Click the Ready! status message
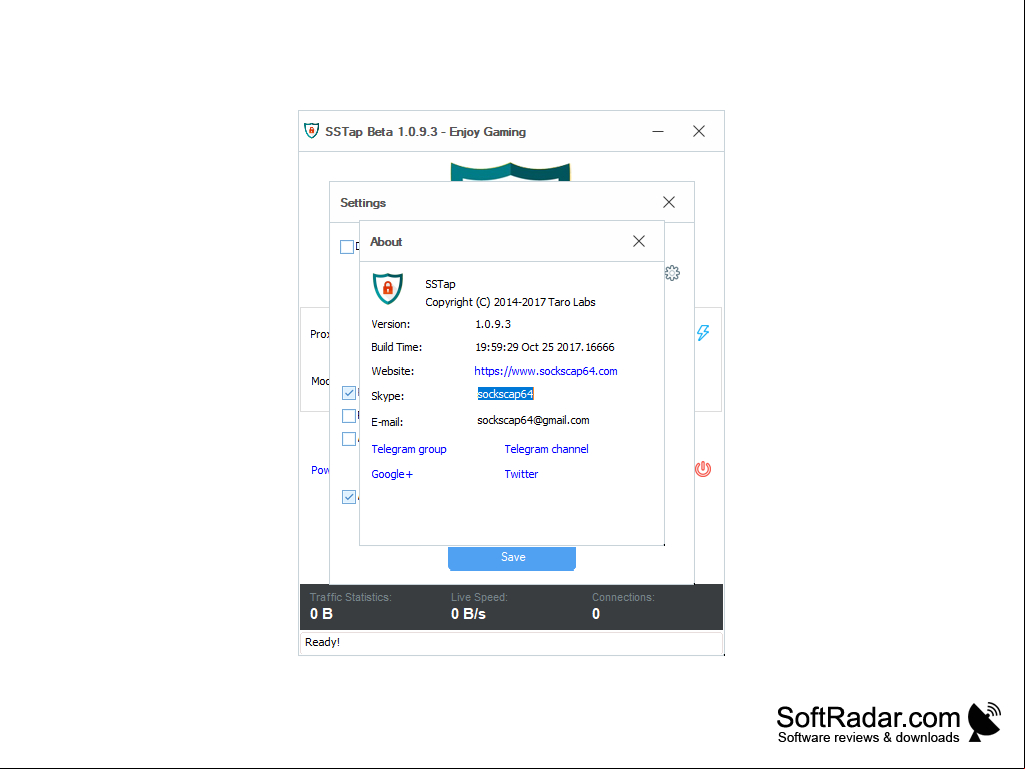 (322, 642)
